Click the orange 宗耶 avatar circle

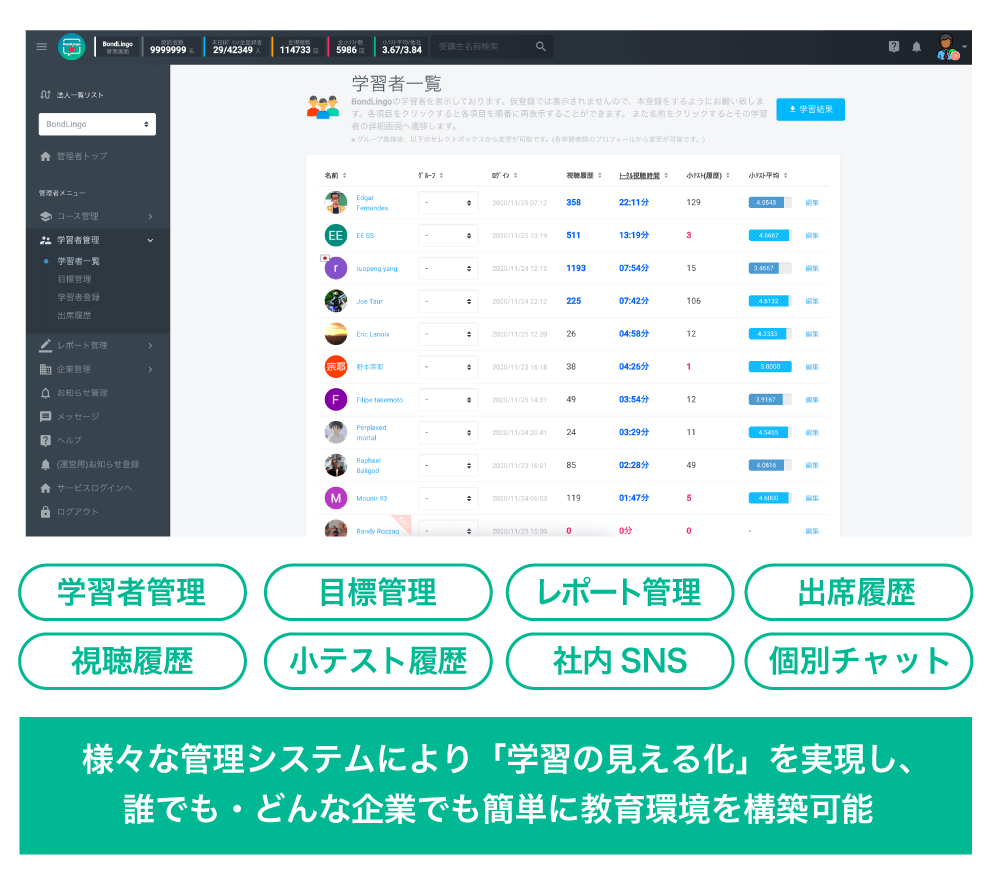336,367
